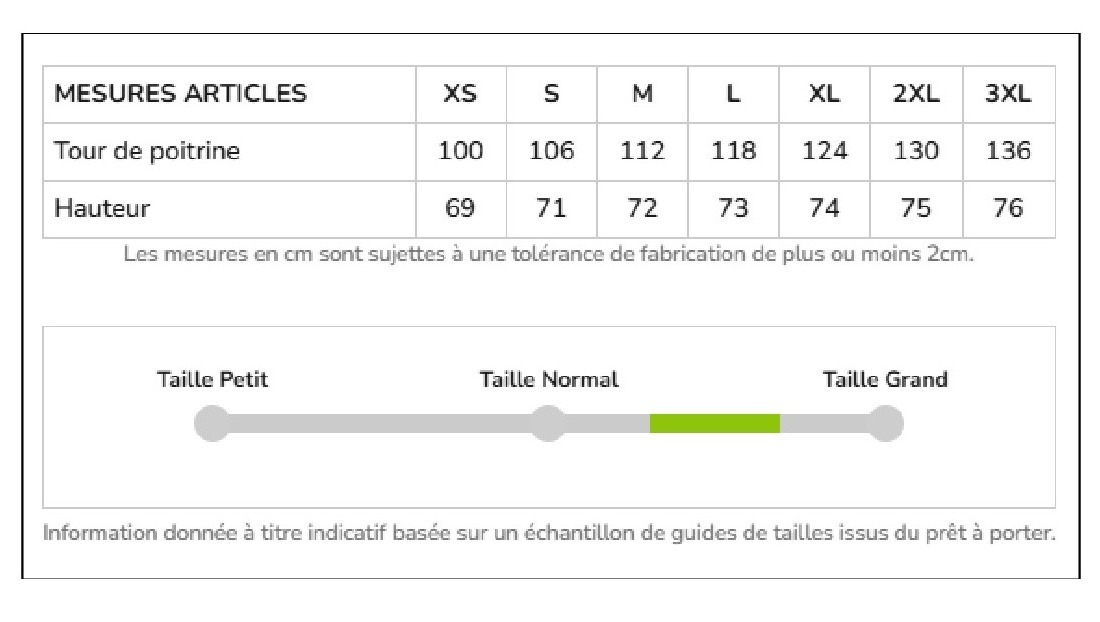1100x622 pixels.
Task: Click the 136 chest value for 3XL
Action: (x=1008, y=151)
